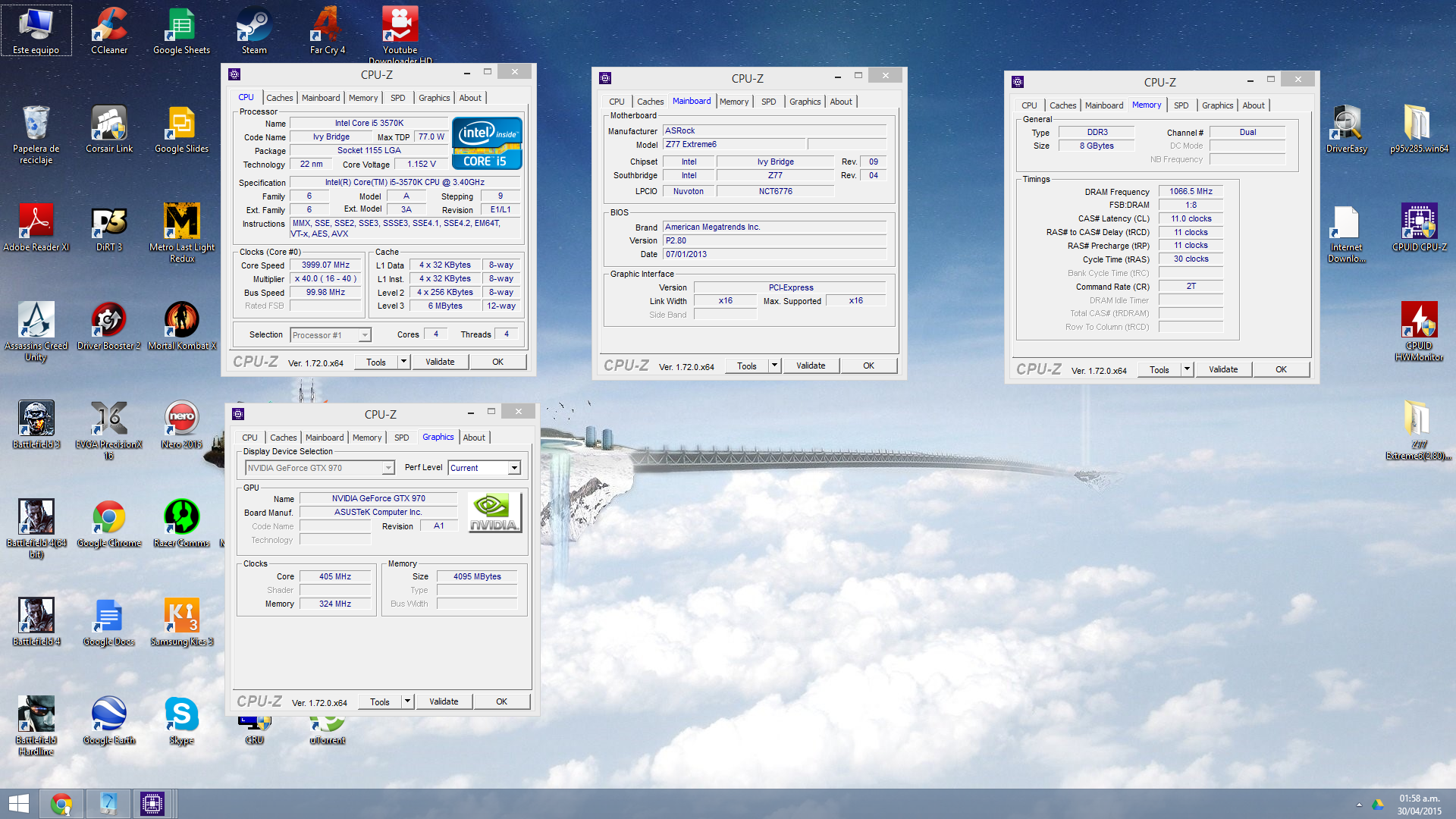Open Adobe Reader XI icon
Image resolution: width=1456 pixels, height=819 pixels.
click(36, 227)
